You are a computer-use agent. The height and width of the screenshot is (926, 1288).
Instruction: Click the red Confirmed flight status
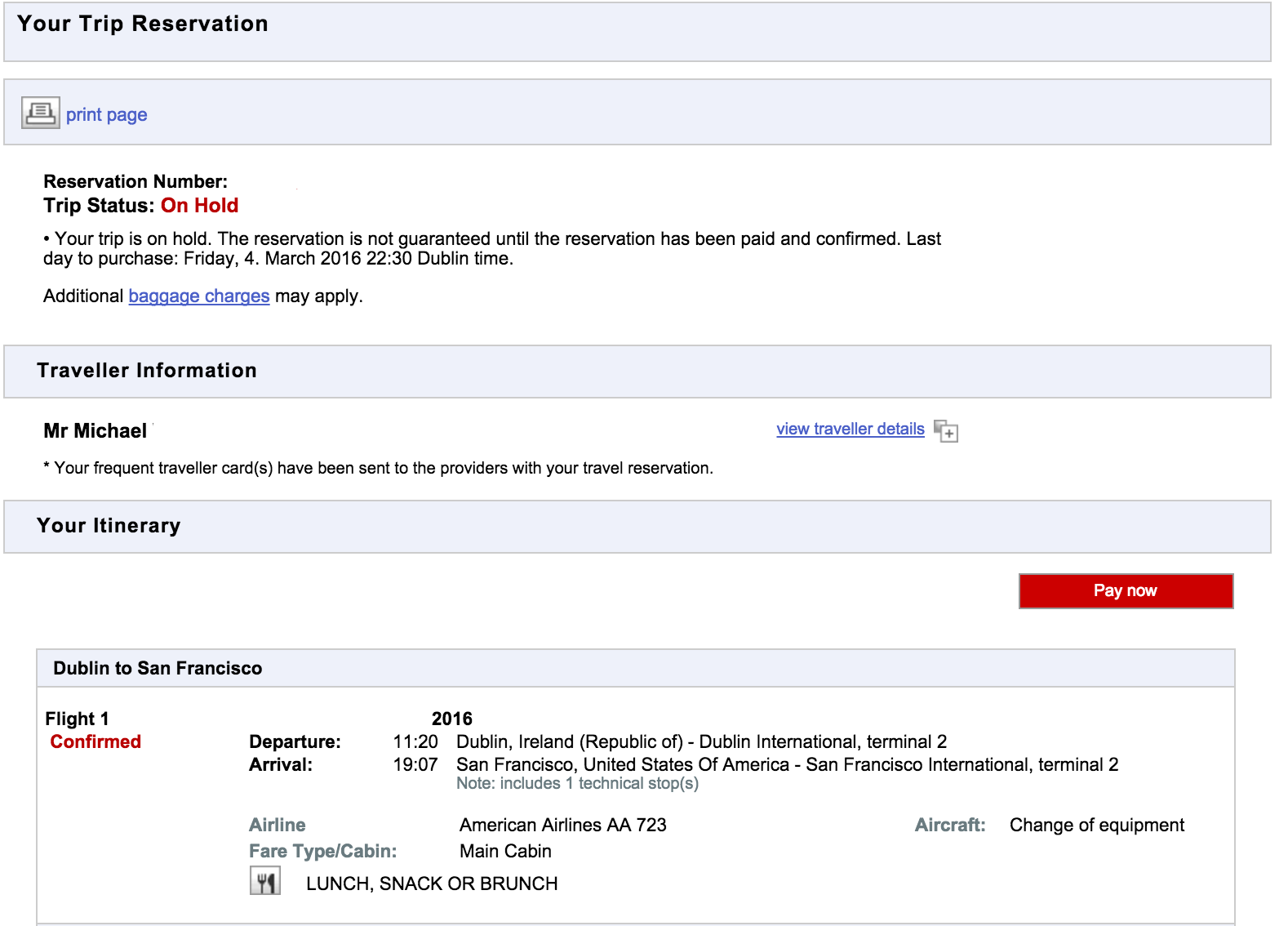(x=95, y=741)
